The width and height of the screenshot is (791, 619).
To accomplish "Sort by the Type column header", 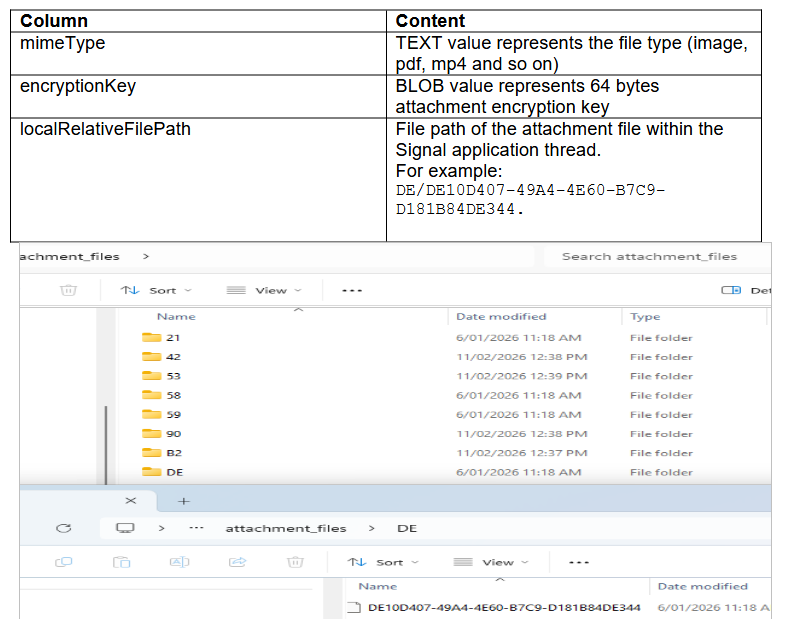I will [645, 317].
